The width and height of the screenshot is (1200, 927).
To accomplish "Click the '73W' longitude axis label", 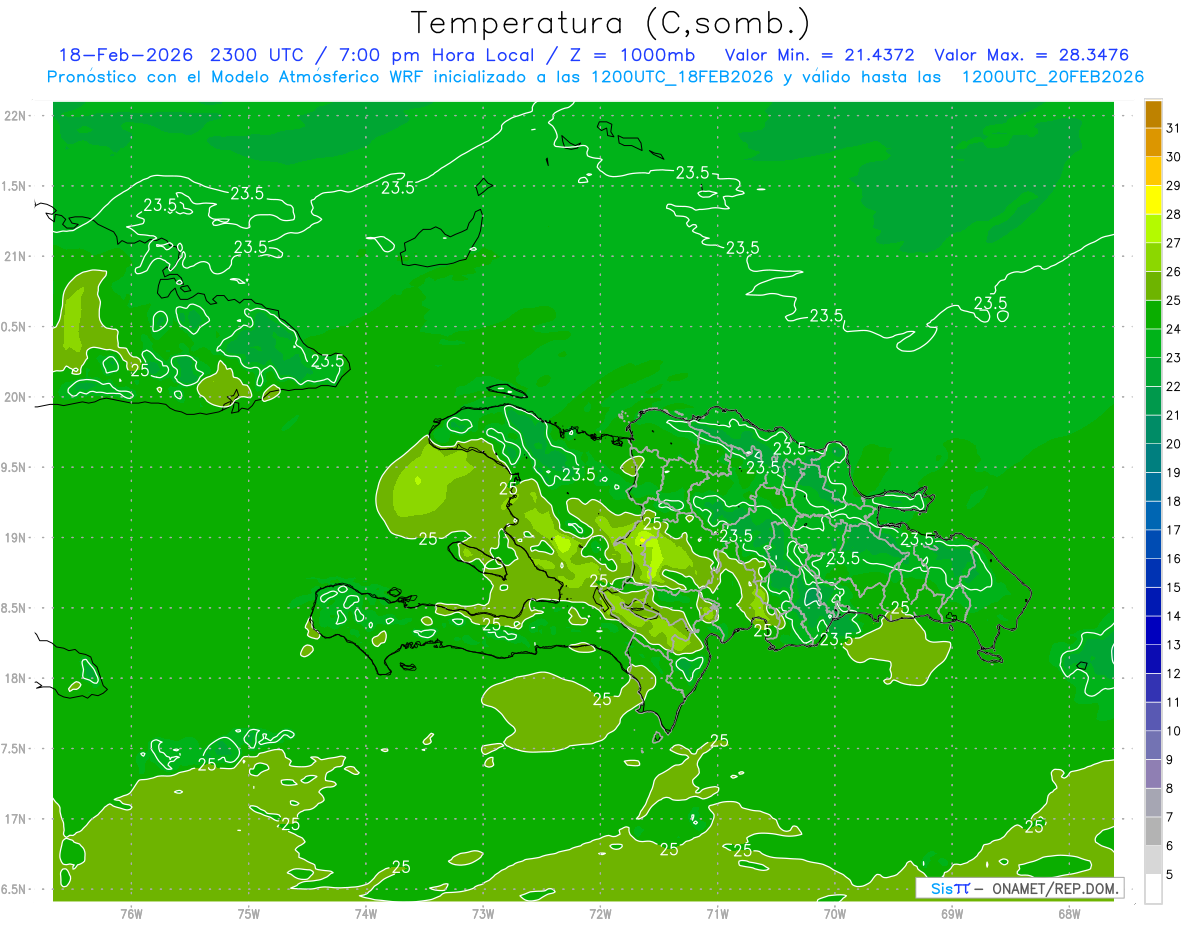I will pos(483,913).
